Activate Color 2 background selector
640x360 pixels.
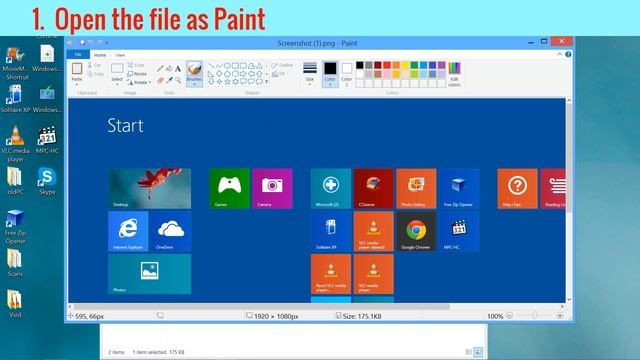click(x=347, y=74)
